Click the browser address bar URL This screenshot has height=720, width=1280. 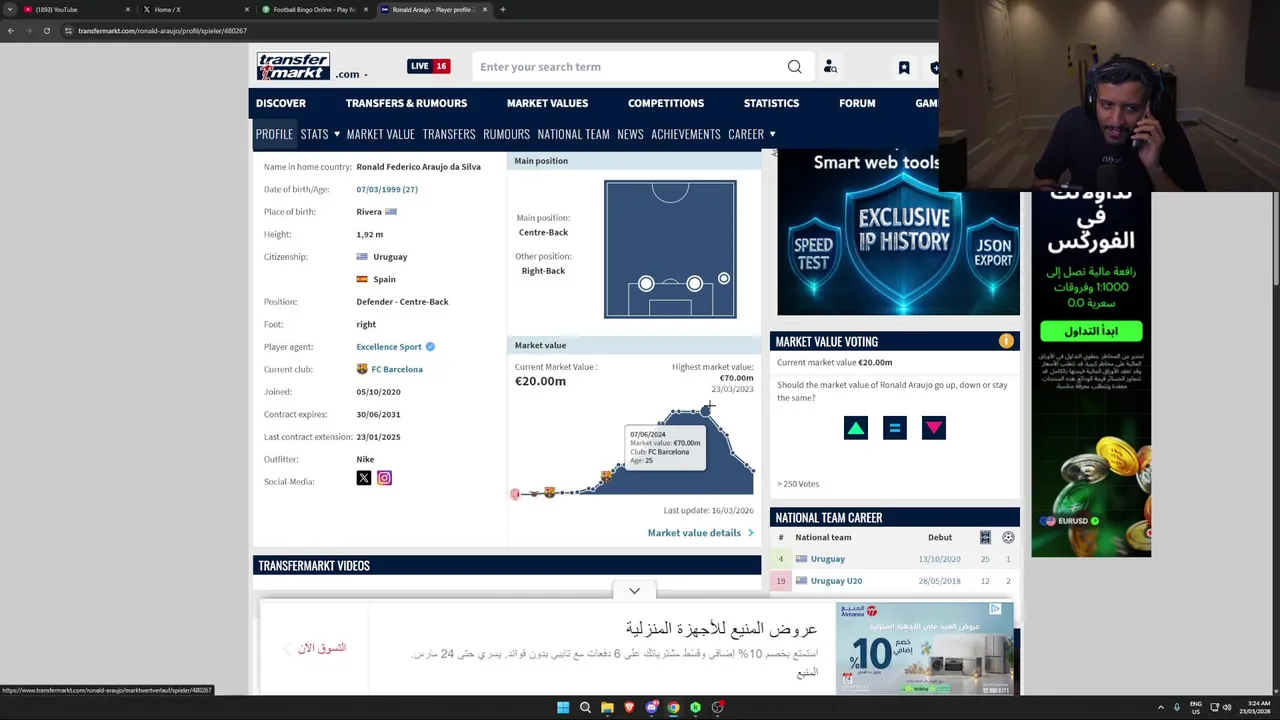(162, 31)
